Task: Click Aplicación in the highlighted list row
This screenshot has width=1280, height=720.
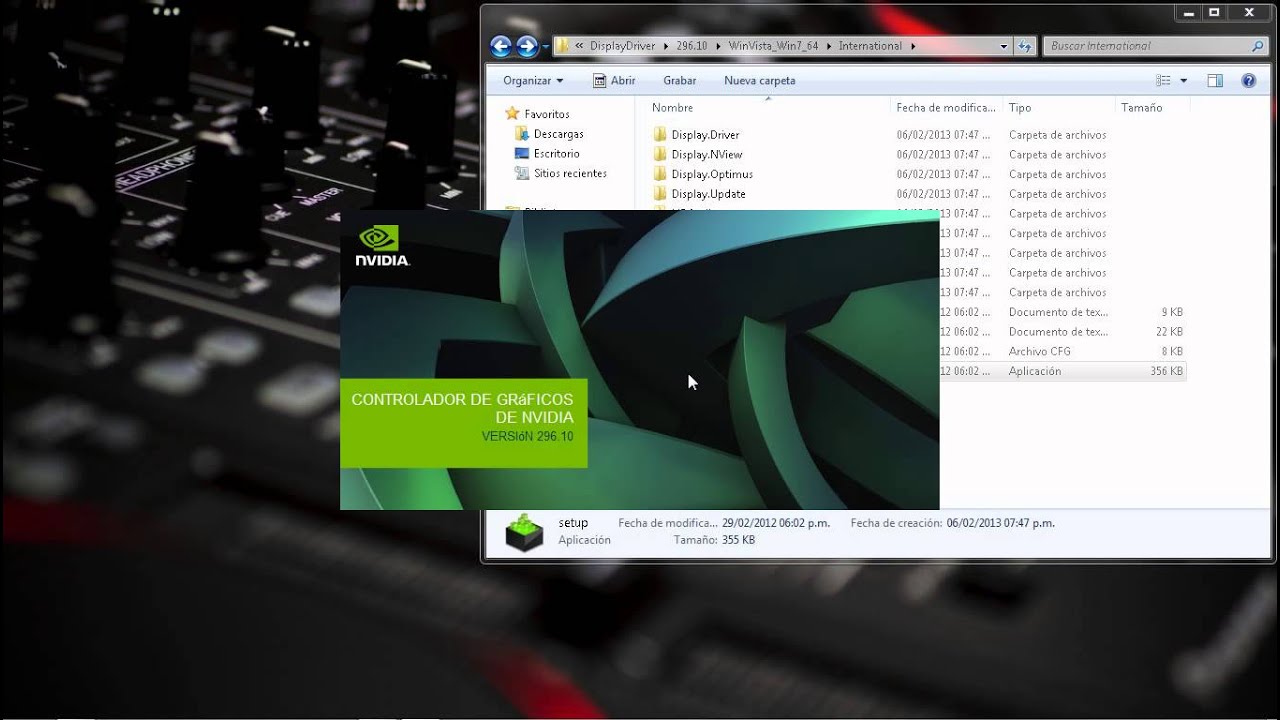Action: point(1035,371)
